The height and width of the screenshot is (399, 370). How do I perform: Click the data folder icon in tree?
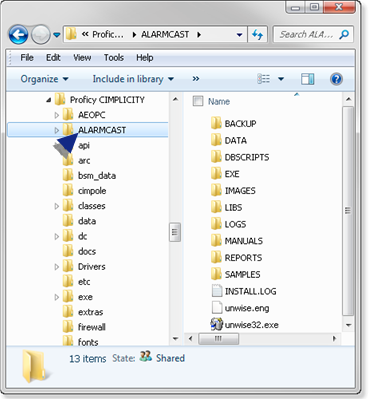(x=68, y=221)
